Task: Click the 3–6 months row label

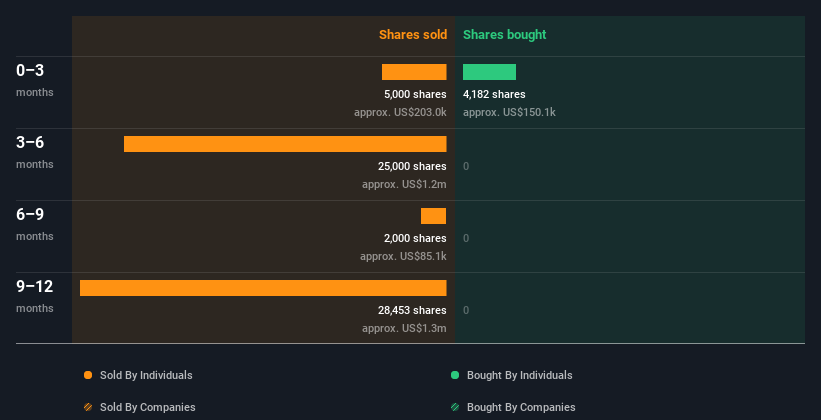Action: 35,152
